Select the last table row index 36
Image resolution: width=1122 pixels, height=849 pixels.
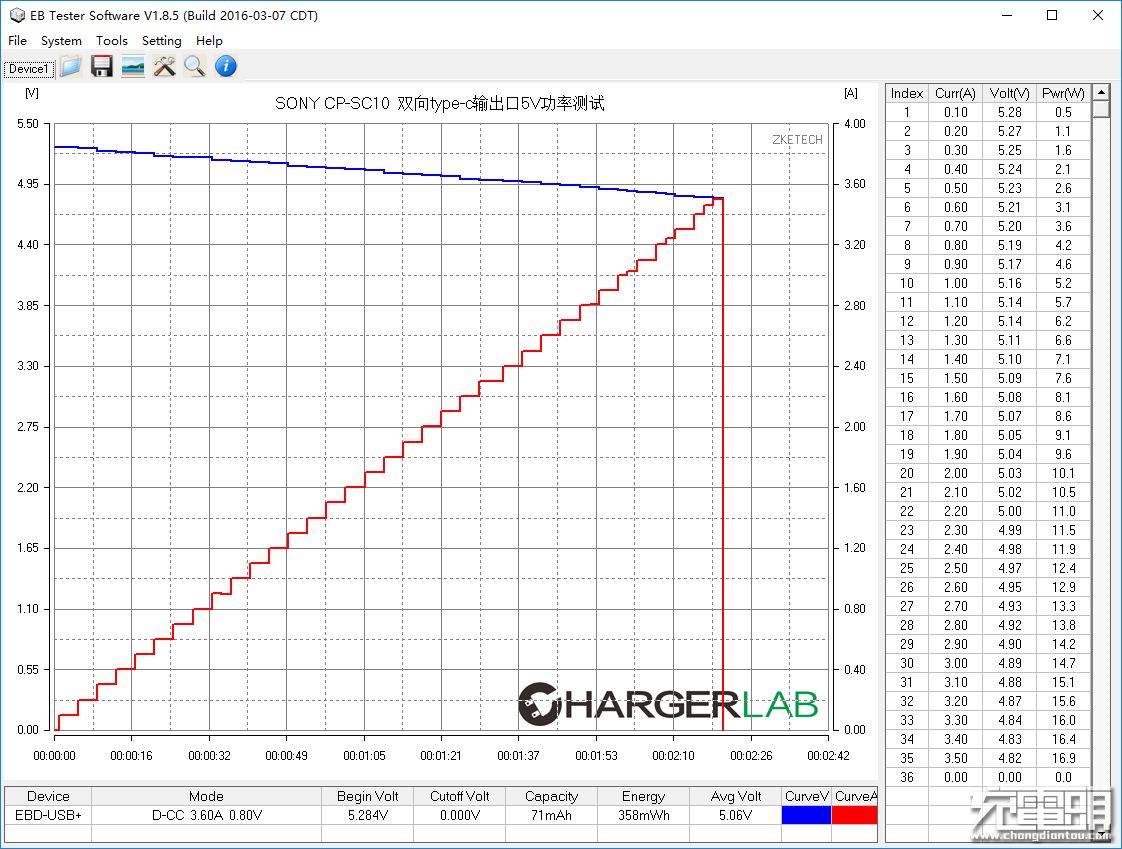coord(988,777)
